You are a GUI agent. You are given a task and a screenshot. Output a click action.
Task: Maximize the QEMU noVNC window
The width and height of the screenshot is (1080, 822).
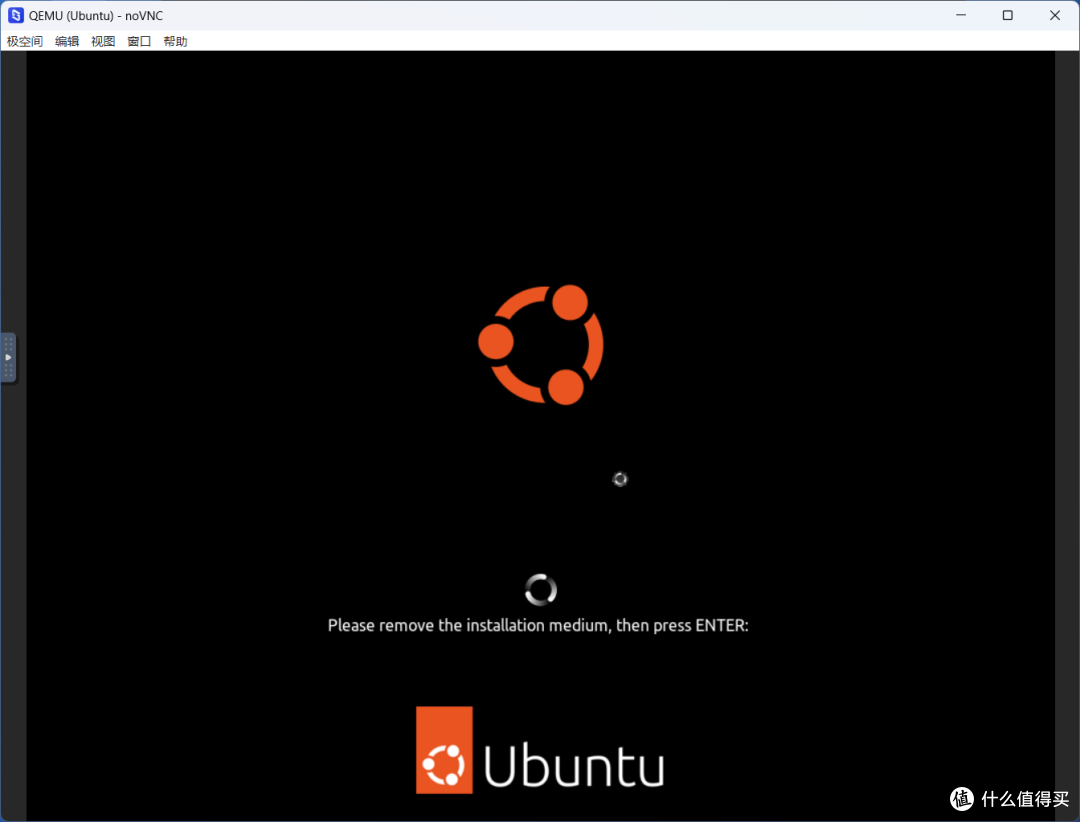tap(1008, 15)
